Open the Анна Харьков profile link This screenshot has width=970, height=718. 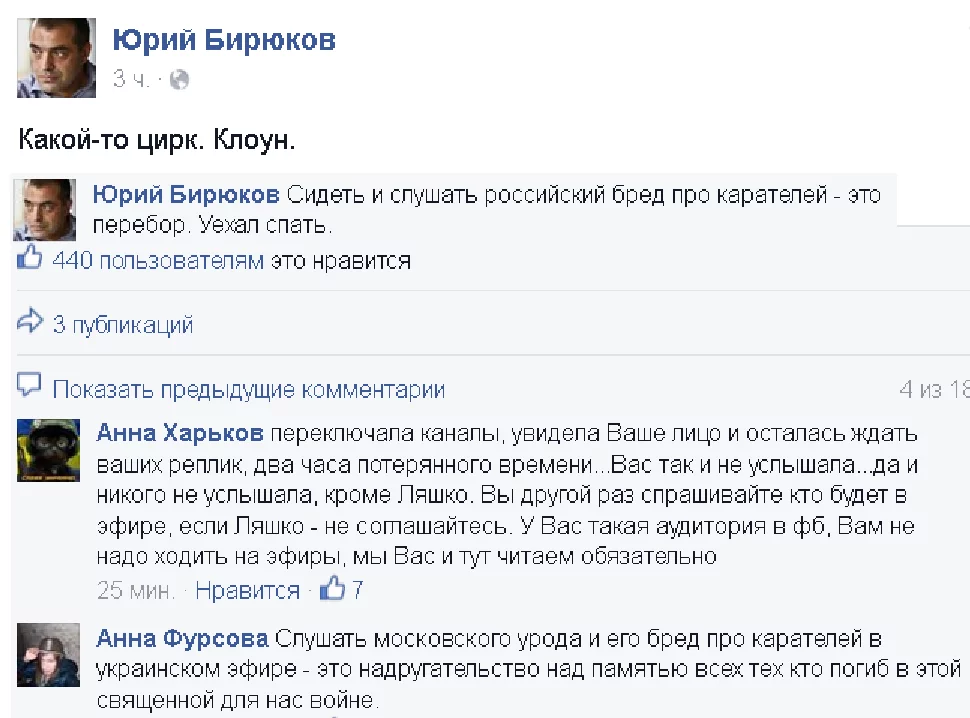click(180, 434)
